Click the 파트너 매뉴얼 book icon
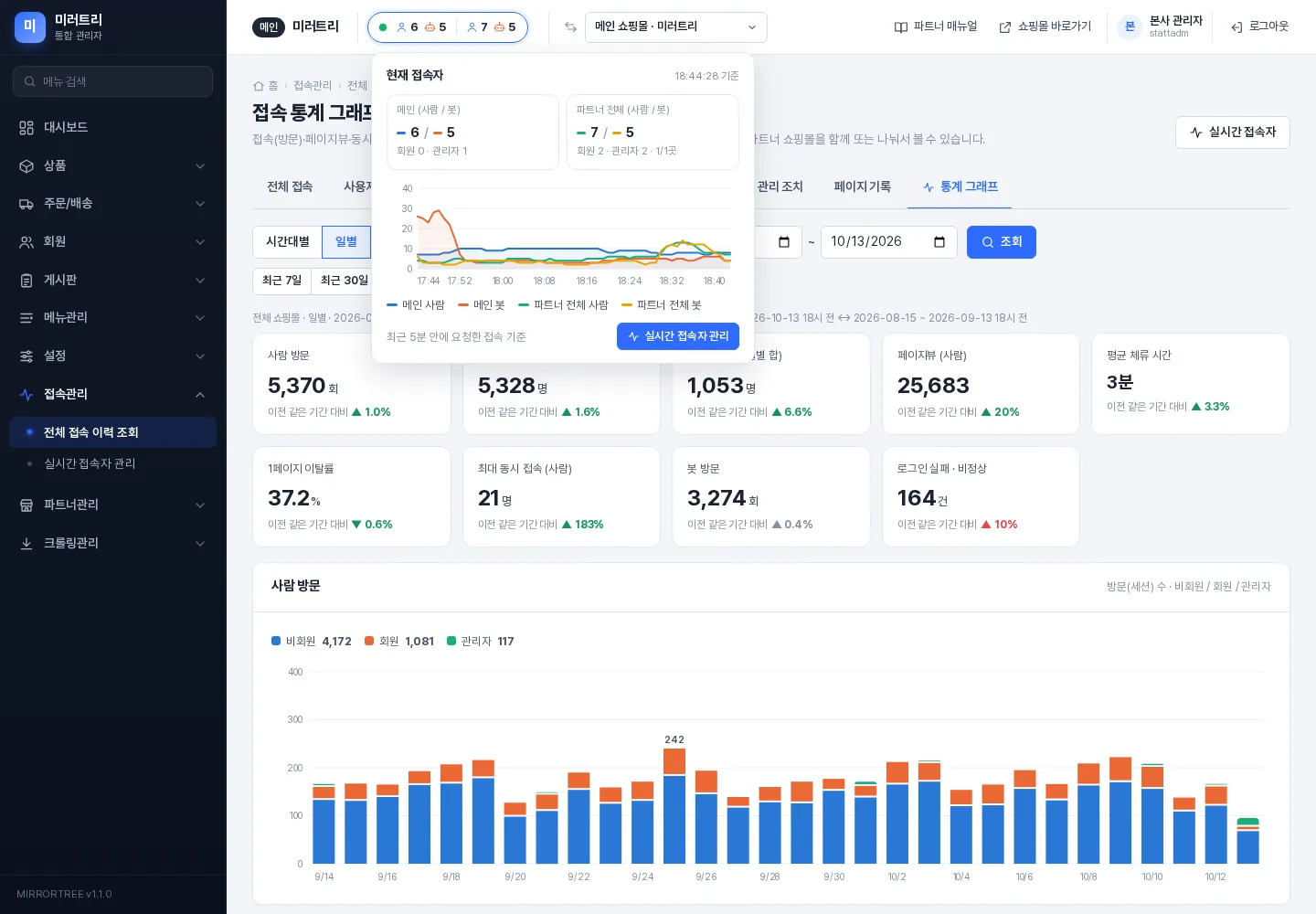Viewport: 1316px width, 914px height. (x=901, y=27)
